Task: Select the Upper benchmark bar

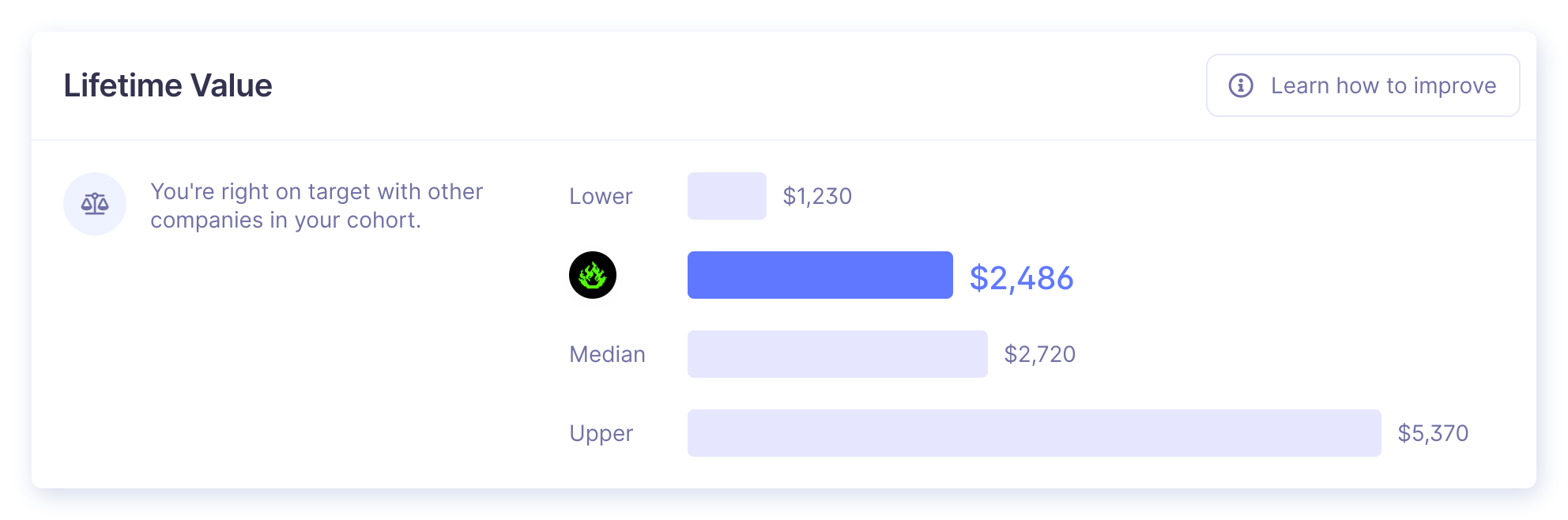Action: [1035, 433]
